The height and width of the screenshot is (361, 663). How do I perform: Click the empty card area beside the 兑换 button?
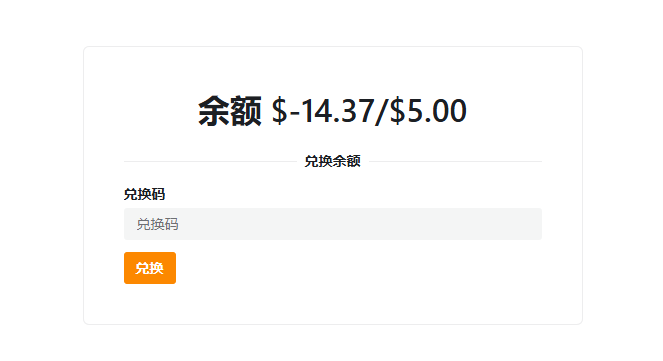click(x=359, y=268)
